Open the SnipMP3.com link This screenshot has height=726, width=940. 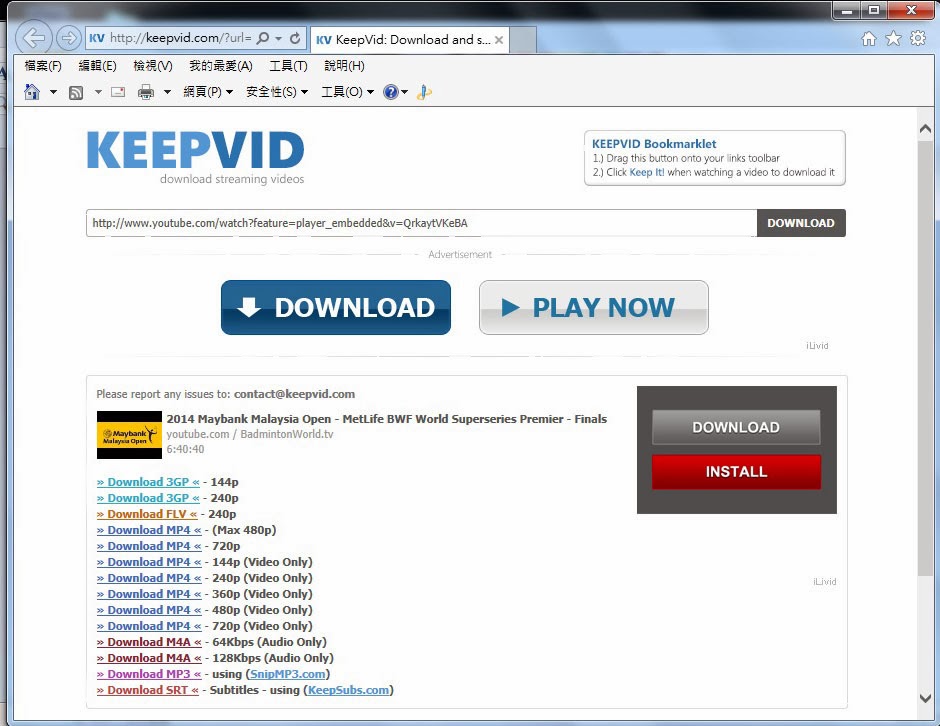(x=288, y=674)
